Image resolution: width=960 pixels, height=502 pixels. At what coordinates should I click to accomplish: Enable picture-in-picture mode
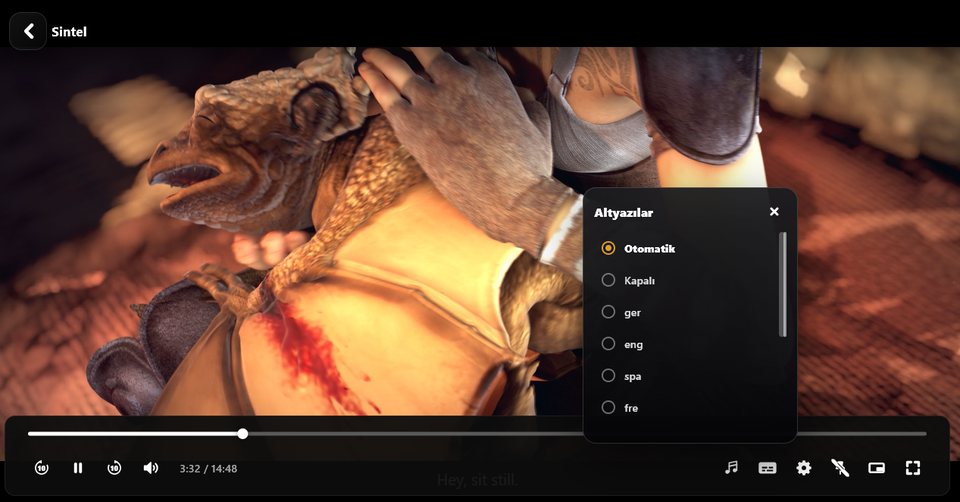(877, 468)
